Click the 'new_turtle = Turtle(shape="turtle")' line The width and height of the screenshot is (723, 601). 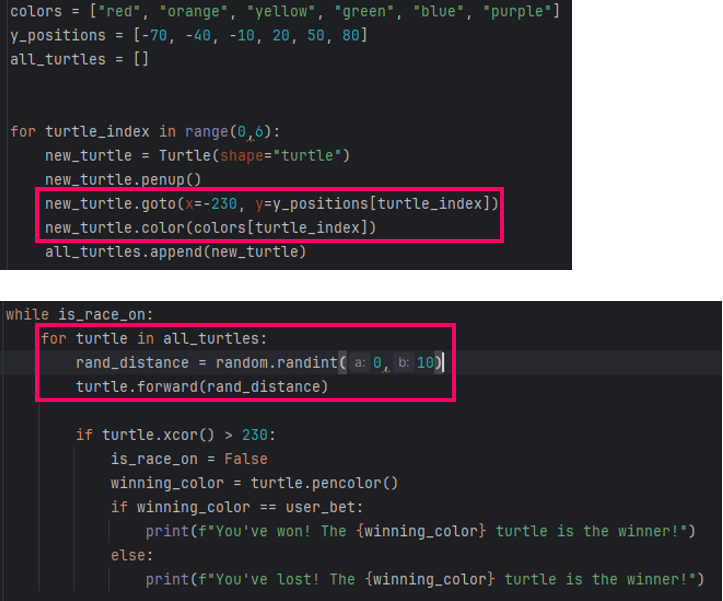197,155
